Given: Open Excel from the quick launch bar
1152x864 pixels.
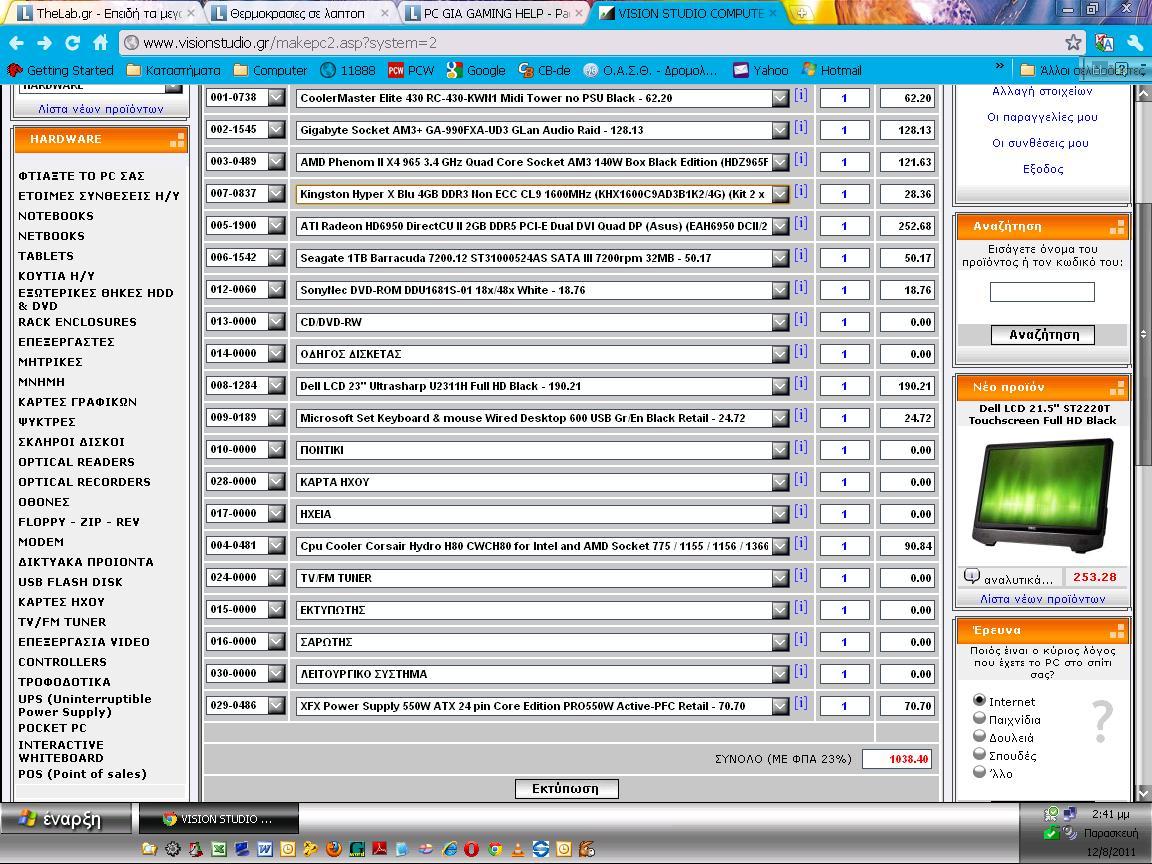Looking at the screenshot, I should [x=218, y=849].
